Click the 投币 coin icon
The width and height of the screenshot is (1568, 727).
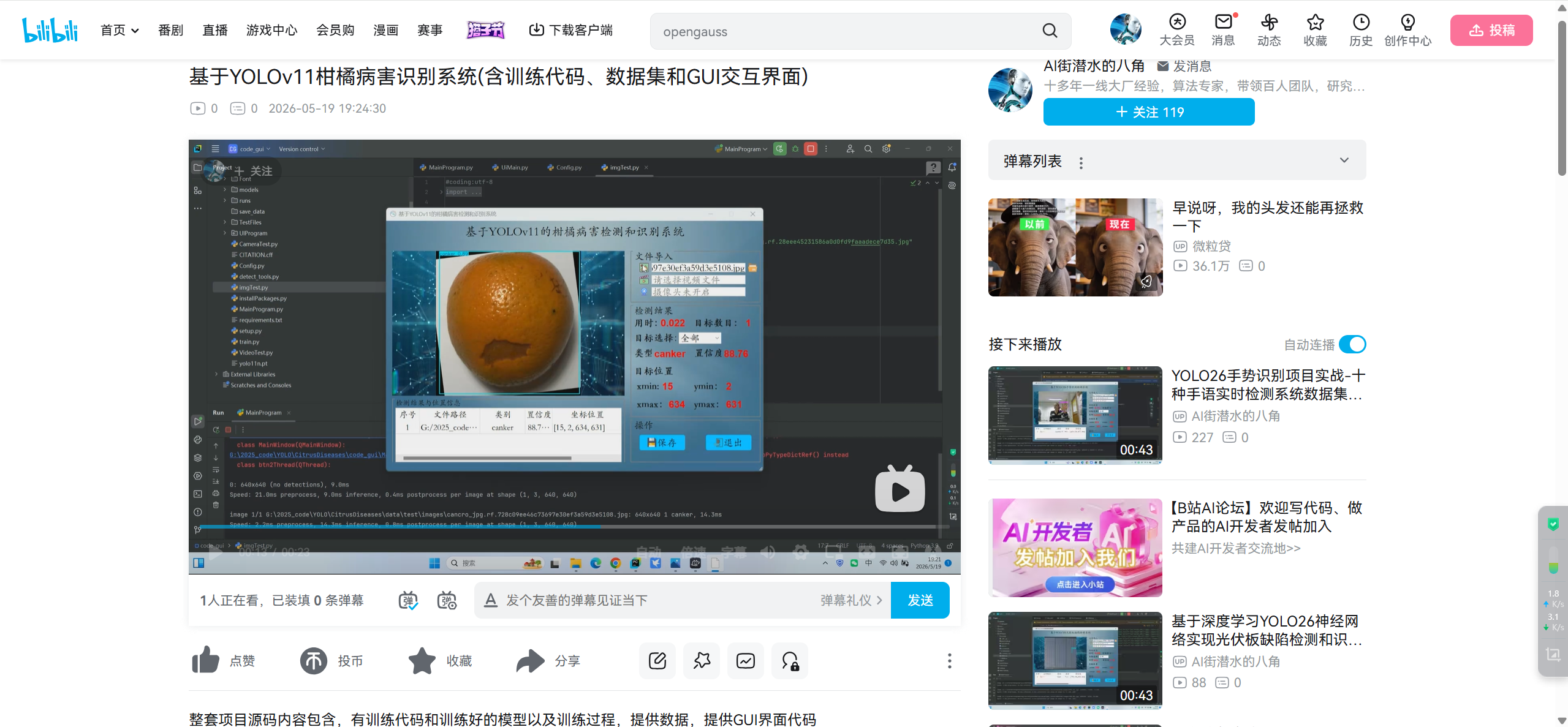(313, 660)
